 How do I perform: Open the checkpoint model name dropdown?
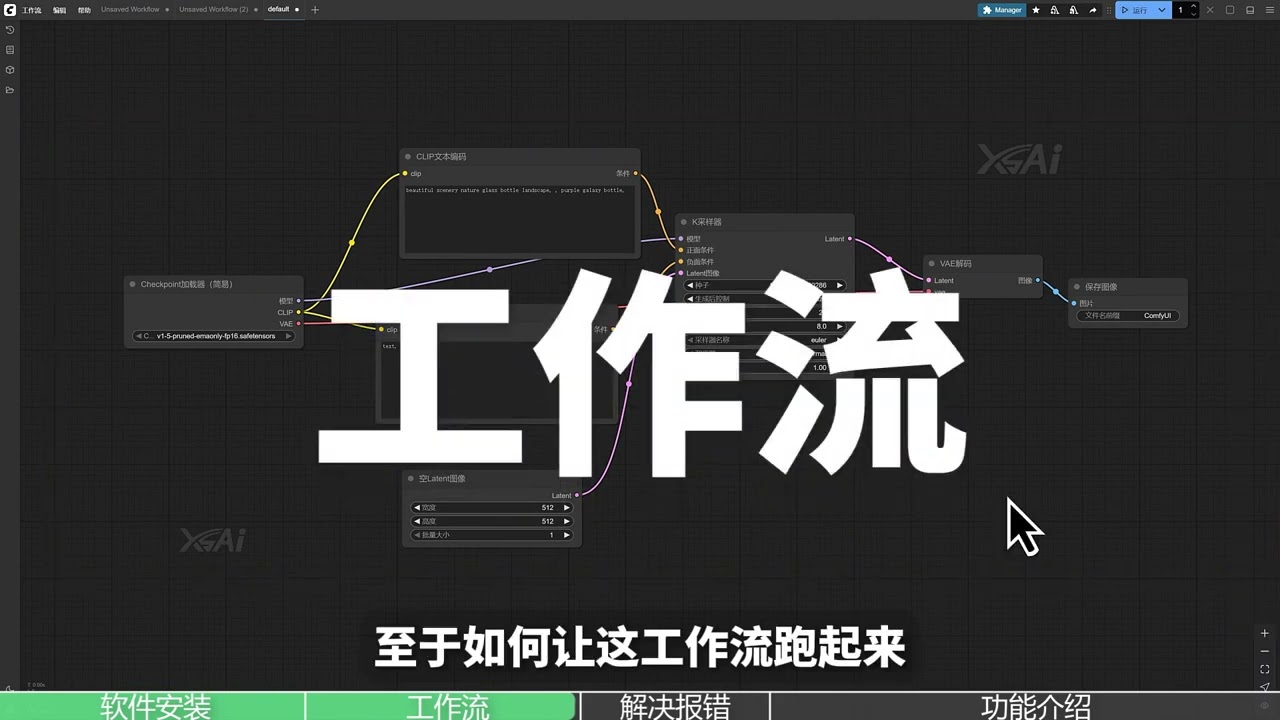click(214, 336)
